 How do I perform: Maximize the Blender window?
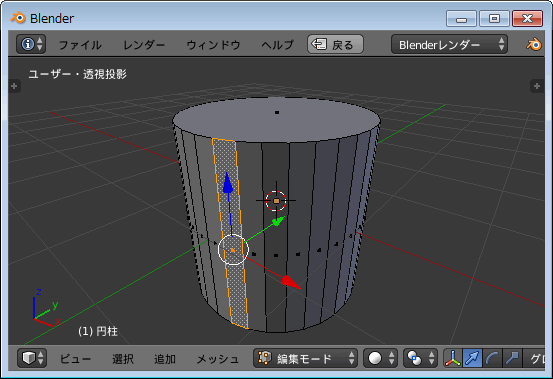[494, 19]
